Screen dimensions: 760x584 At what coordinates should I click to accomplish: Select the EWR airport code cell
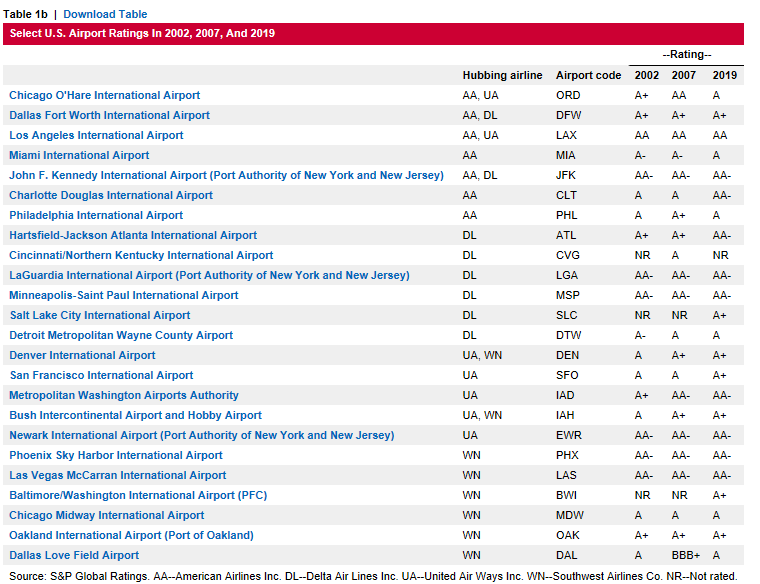click(569, 435)
